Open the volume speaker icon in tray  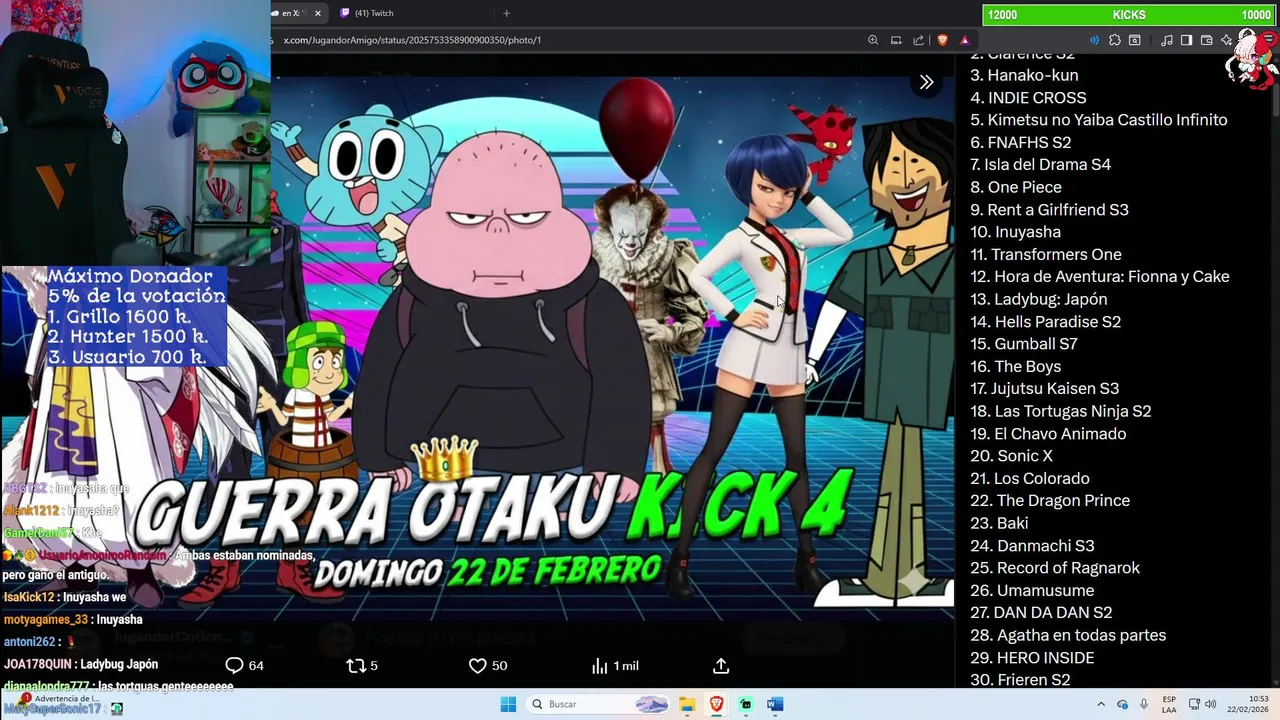pos(1210,704)
